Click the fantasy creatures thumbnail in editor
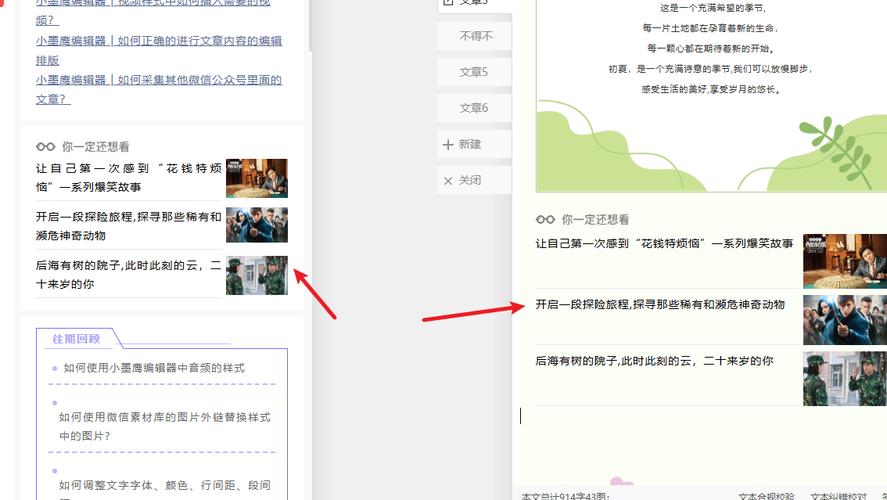887x500 pixels. point(844,319)
